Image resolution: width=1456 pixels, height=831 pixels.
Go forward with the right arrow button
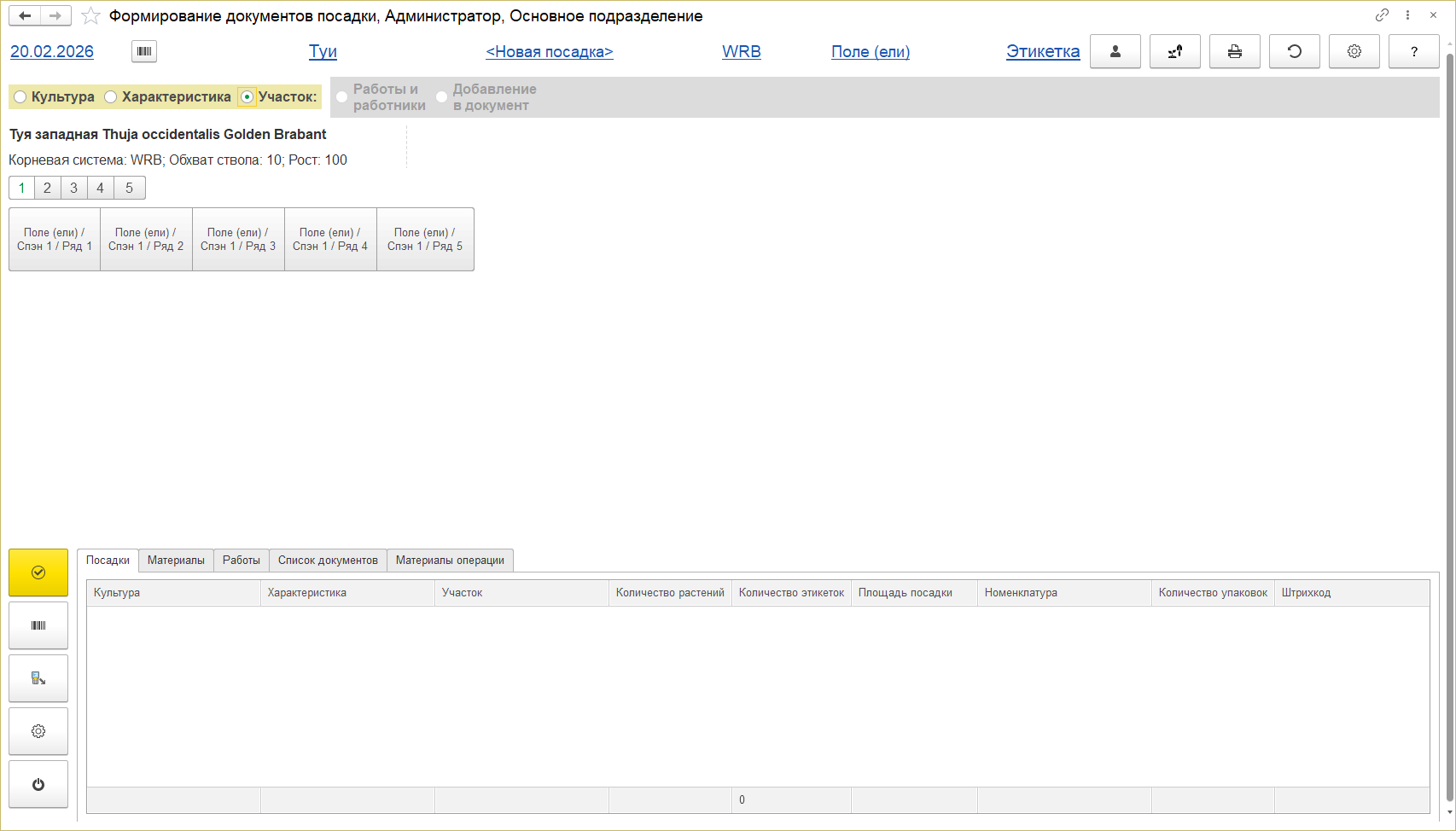click(55, 15)
